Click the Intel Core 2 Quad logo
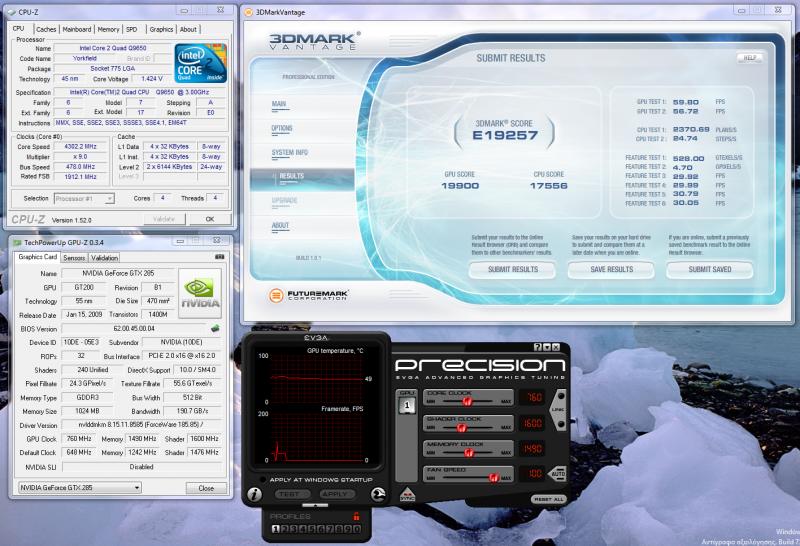The width and height of the screenshot is (800, 546). click(x=201, y=63)
